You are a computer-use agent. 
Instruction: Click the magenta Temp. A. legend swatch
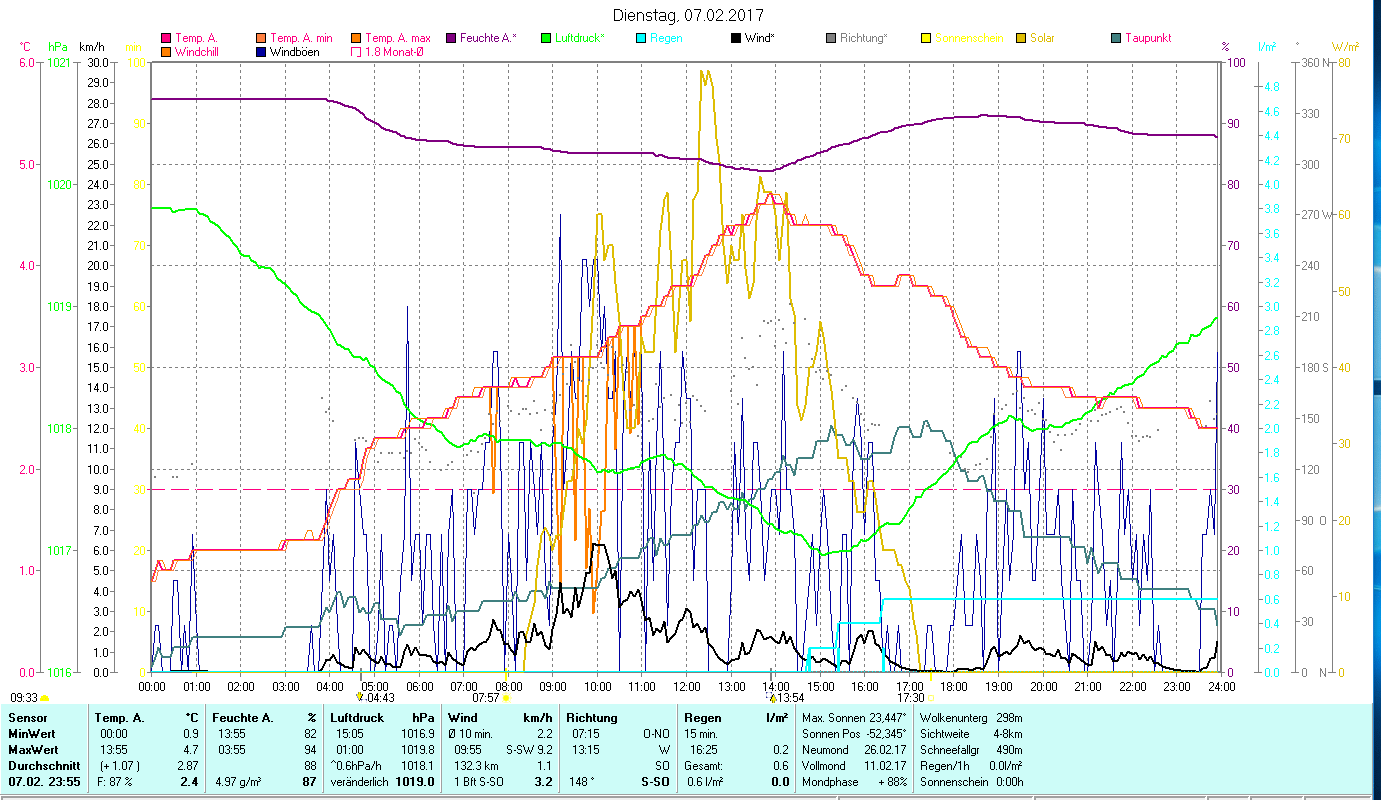(x=166, y=38)
